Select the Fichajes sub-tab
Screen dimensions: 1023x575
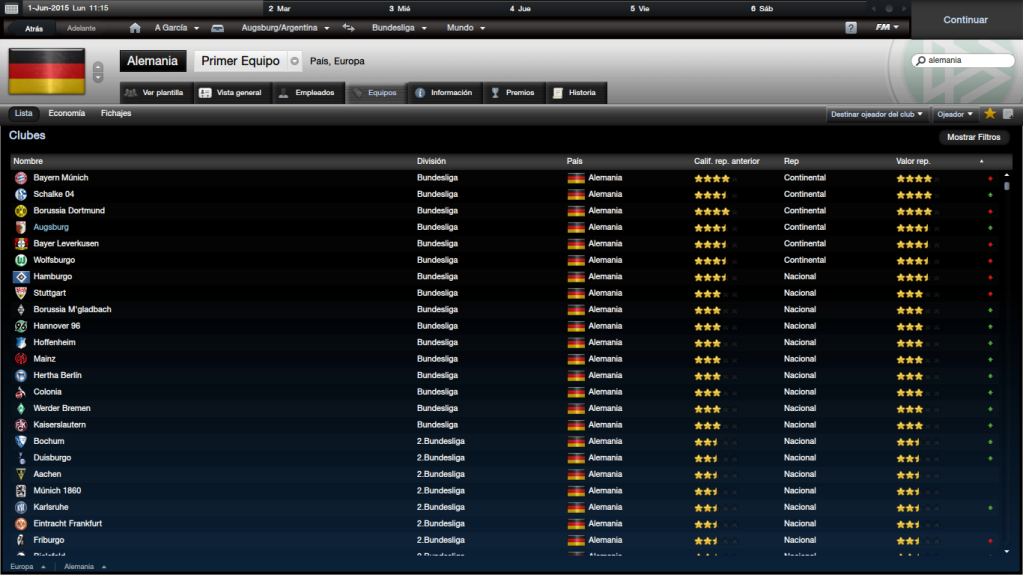pos(116,114)
